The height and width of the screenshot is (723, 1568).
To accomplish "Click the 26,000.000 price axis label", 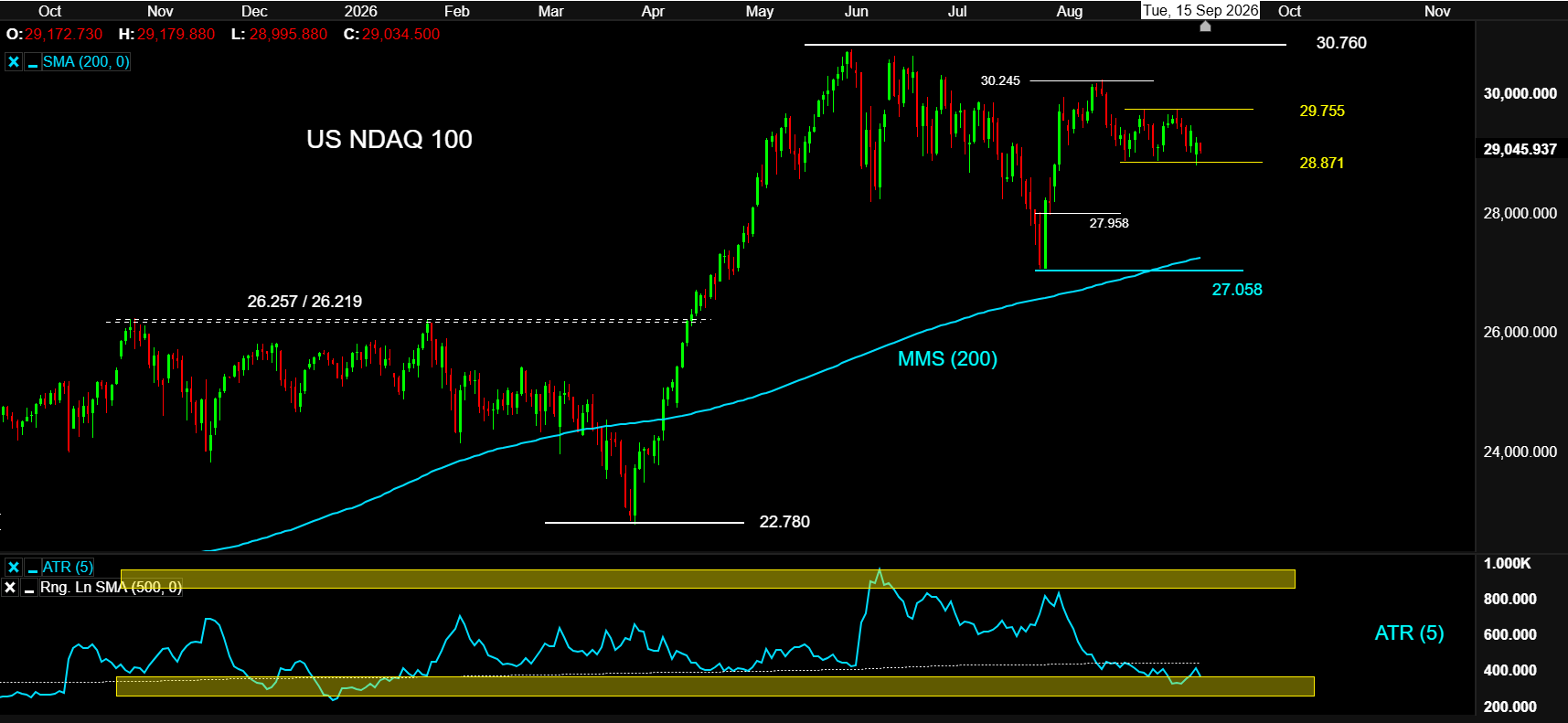I will pyautogui.click(x=1520, y=332).
